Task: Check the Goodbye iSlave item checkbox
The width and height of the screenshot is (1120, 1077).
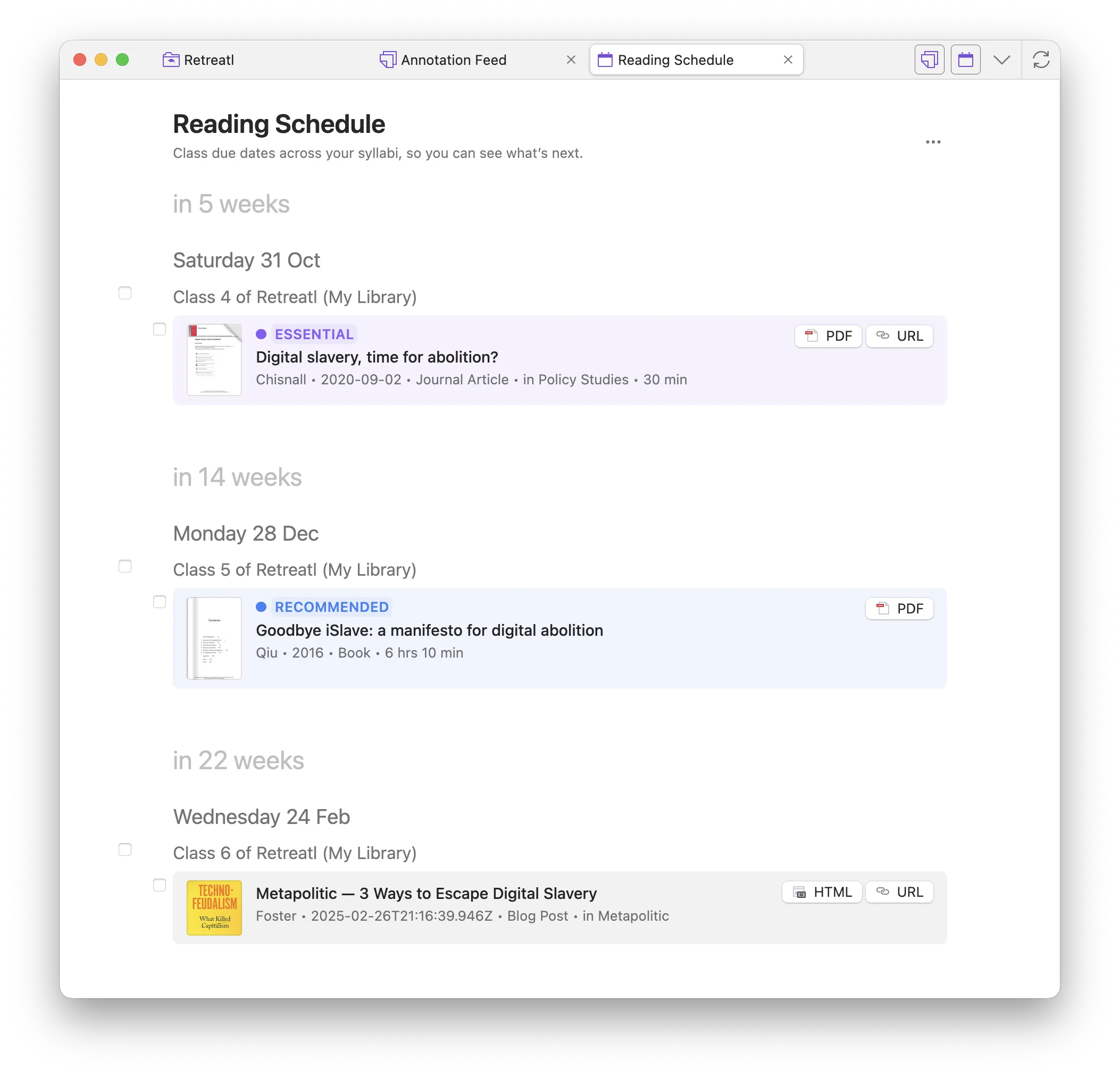Action: coord(160,602)
